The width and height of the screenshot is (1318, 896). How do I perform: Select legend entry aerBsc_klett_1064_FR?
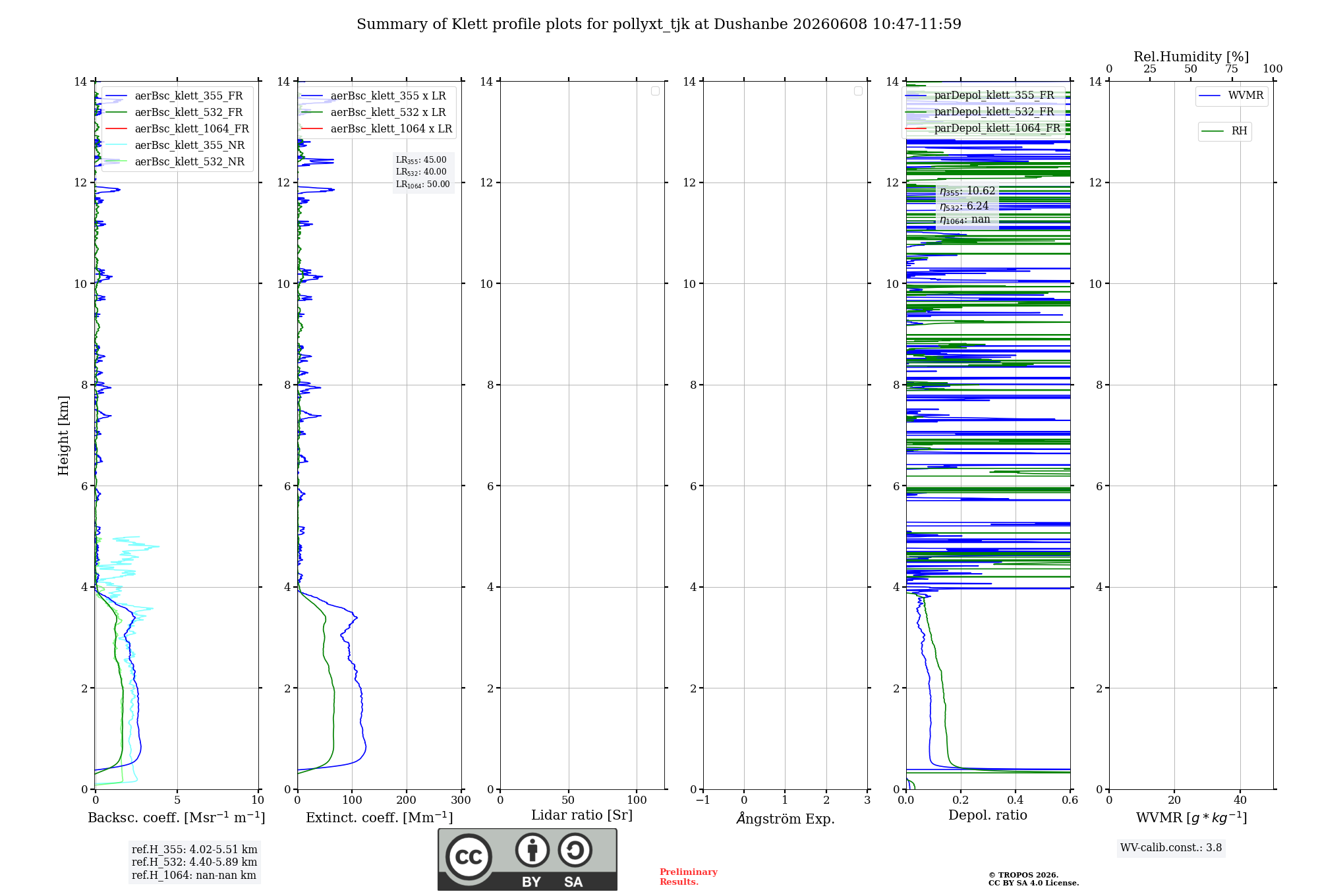[x=177, y=129]
